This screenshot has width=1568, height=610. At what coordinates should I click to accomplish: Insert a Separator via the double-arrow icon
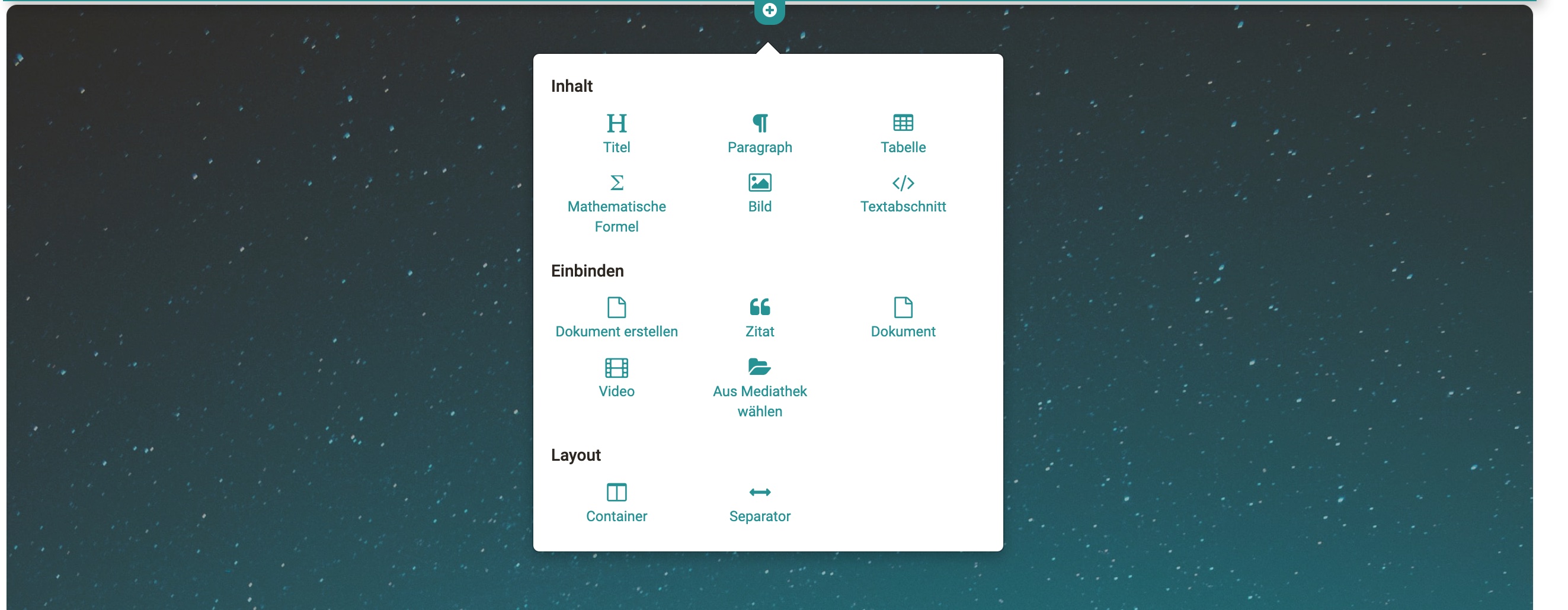click(759, 492)
